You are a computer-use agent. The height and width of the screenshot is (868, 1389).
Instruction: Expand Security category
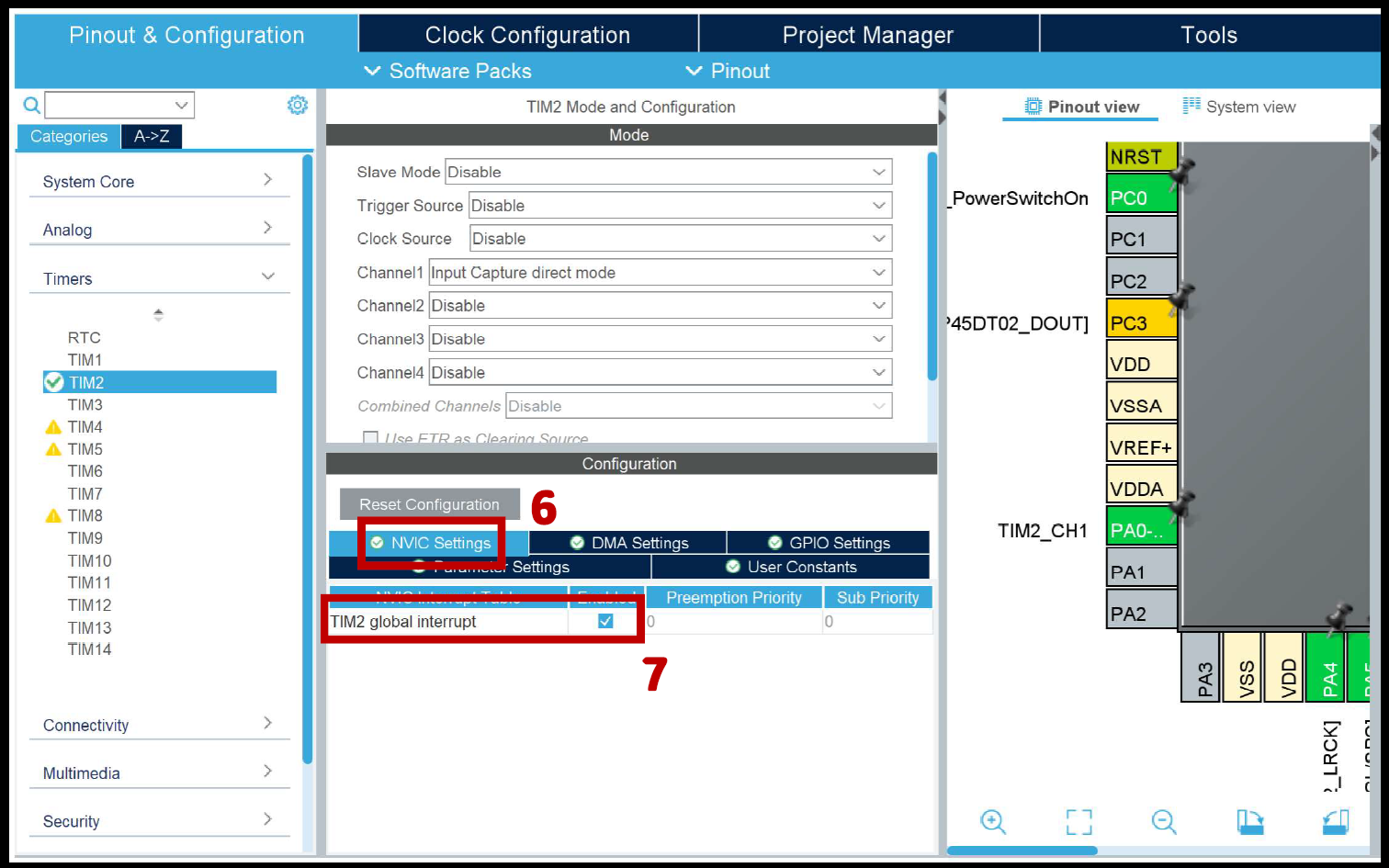158,821
